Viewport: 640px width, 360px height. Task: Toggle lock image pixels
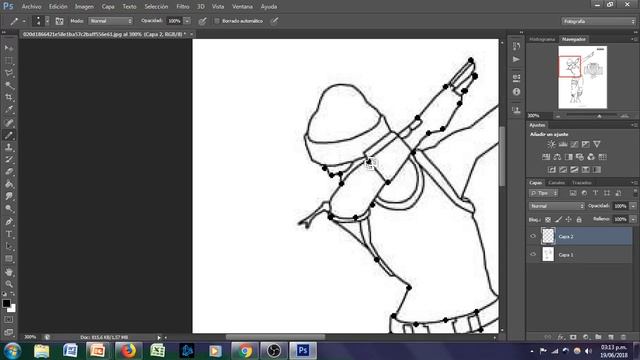[558, 220]
